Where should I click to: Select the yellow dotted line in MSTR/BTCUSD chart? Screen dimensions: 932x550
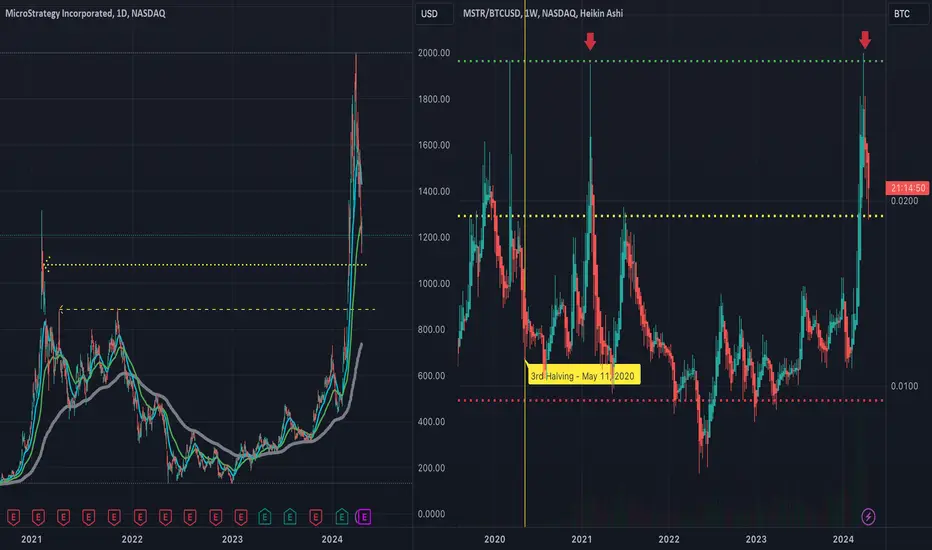[670, 215]
